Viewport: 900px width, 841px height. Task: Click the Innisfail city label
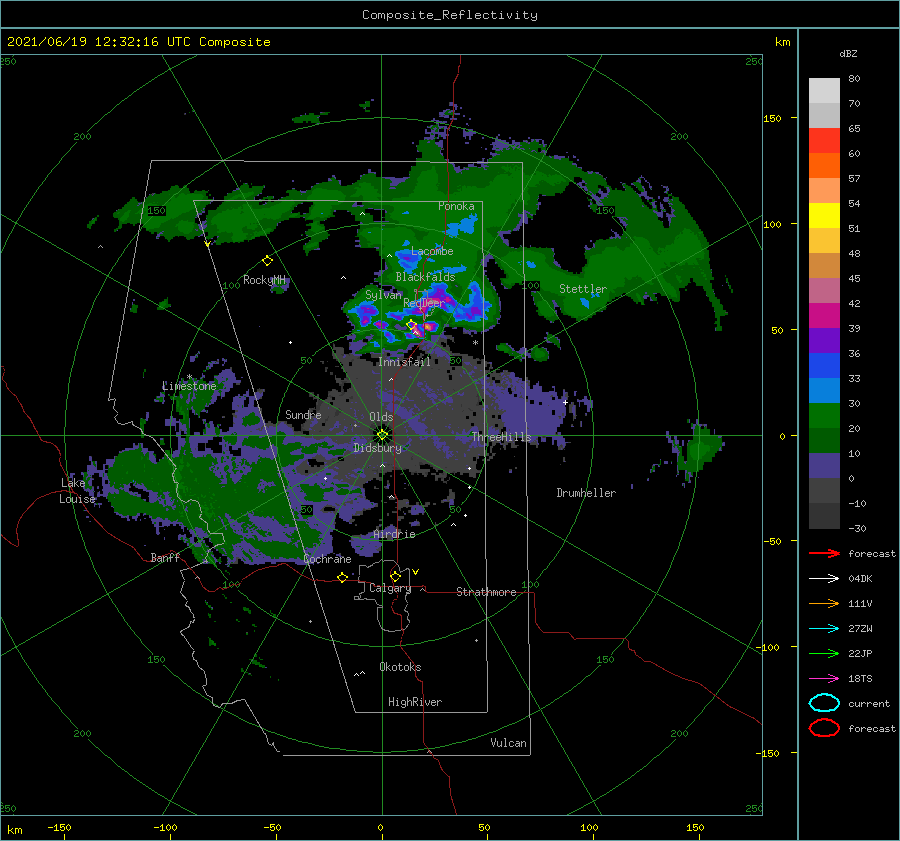click(x=404, y=362)
